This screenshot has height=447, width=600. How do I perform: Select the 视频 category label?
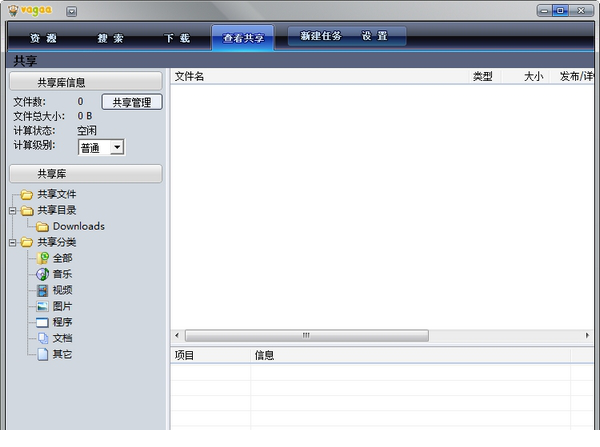coord(62,290)
